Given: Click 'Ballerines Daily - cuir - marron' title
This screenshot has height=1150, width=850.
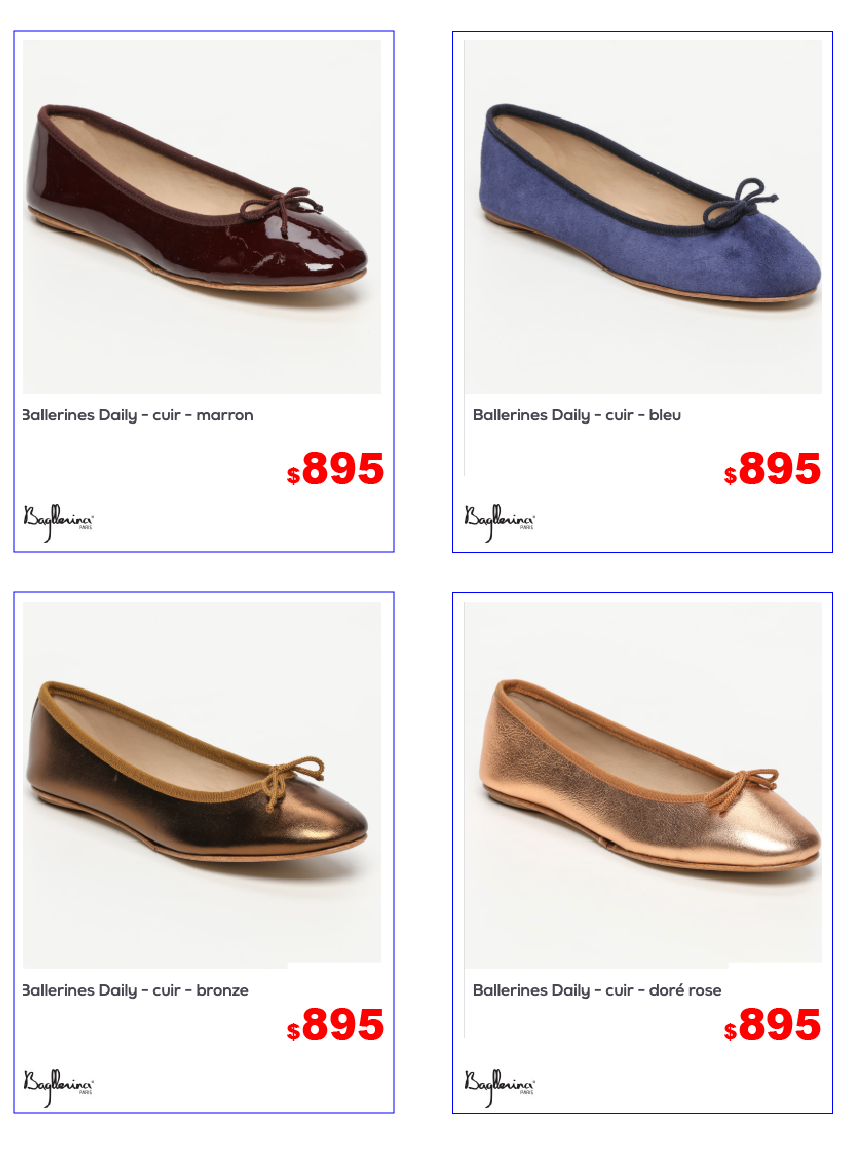Looking at the screenshot, I should (138, 415).
